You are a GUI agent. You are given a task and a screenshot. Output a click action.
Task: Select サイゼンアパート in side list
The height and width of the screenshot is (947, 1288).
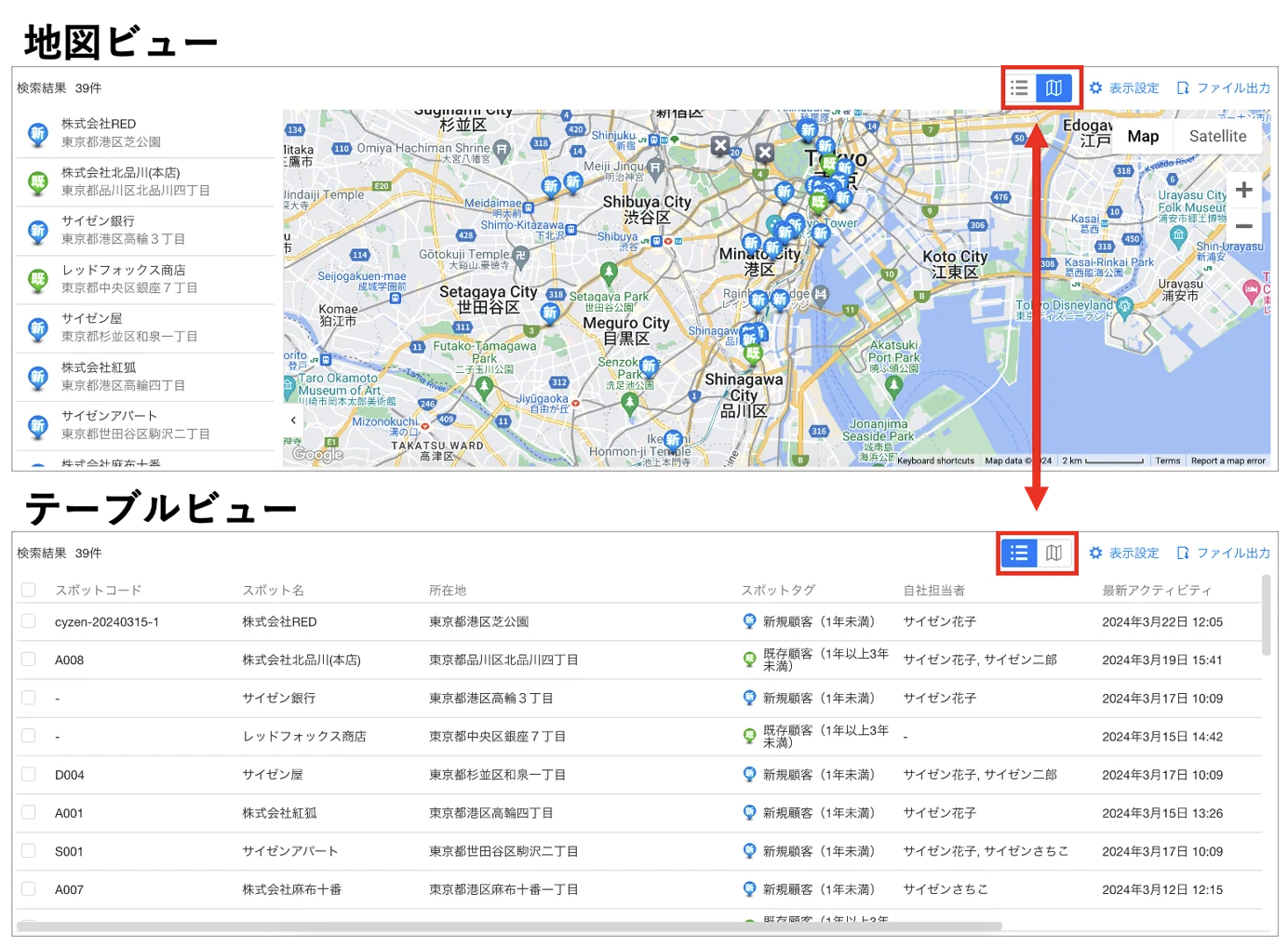coord(145,425)
